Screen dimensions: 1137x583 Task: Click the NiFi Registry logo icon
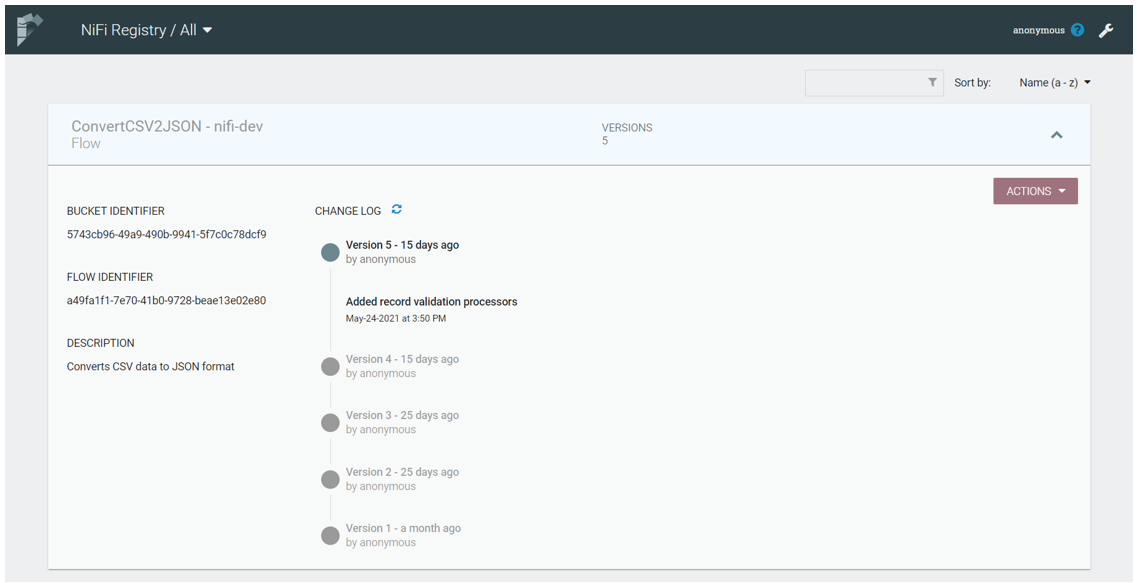pos(29,30)
